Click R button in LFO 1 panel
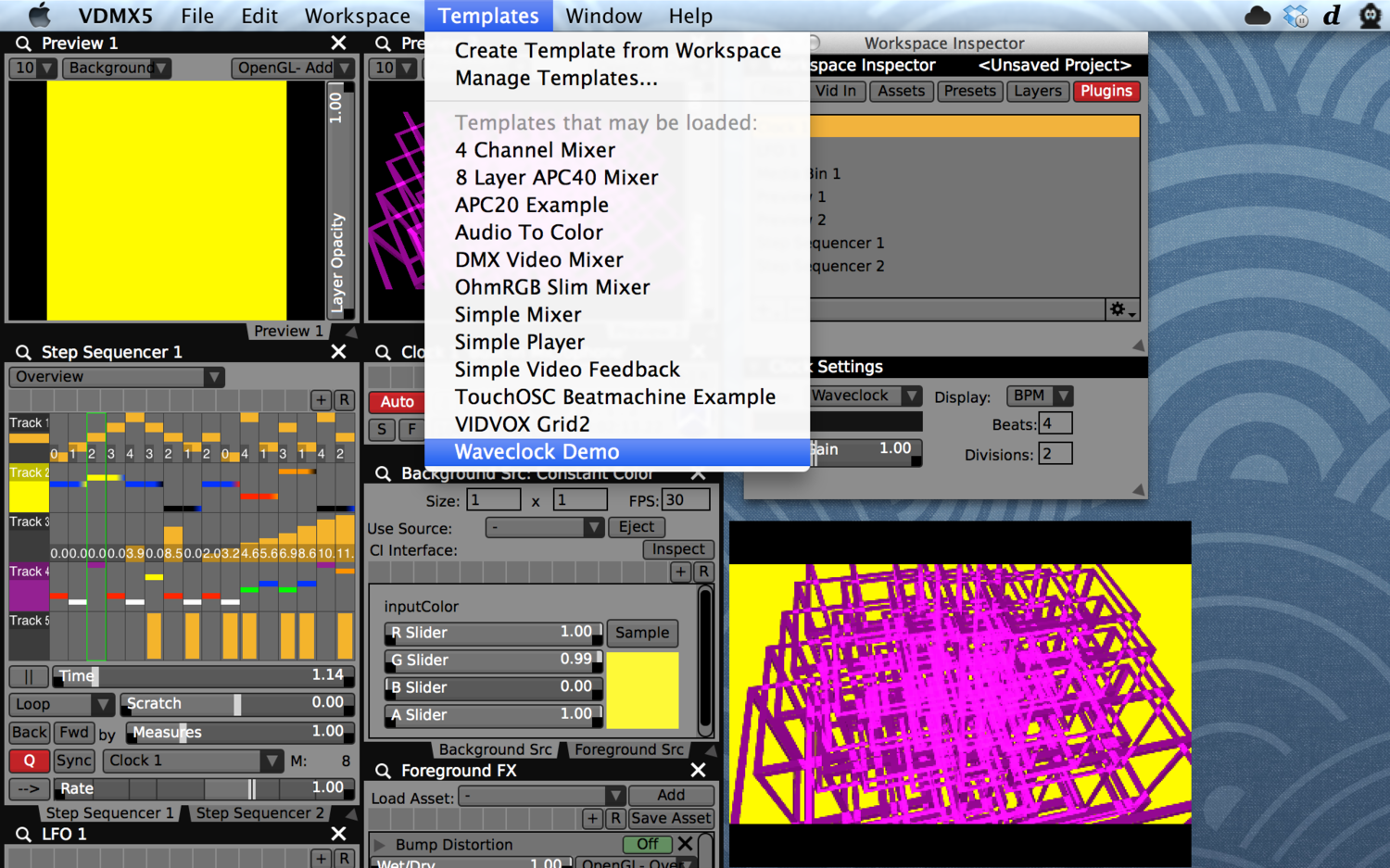Image resolution: width=1390 pixels, height=868 pixels. click(344, 859)
